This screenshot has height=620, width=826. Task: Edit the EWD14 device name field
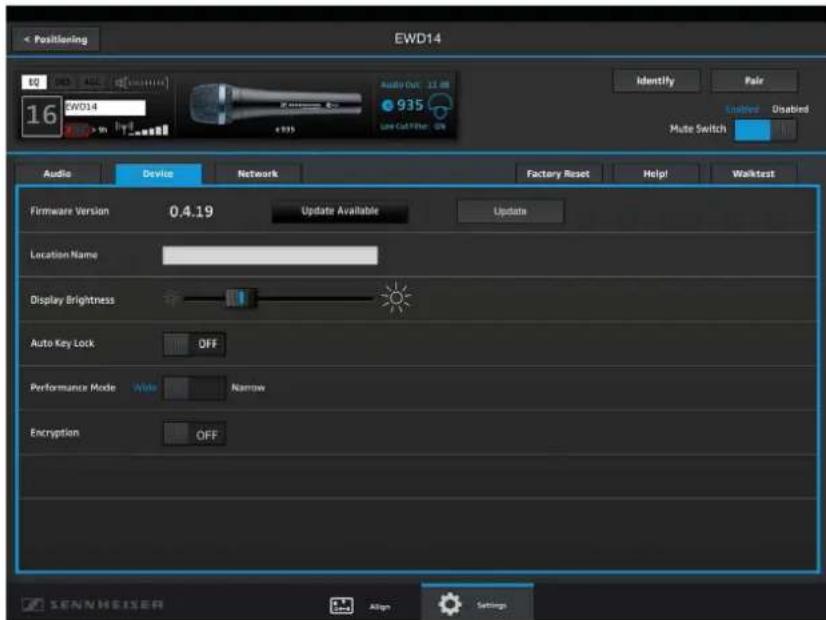[x=104, y=107]
